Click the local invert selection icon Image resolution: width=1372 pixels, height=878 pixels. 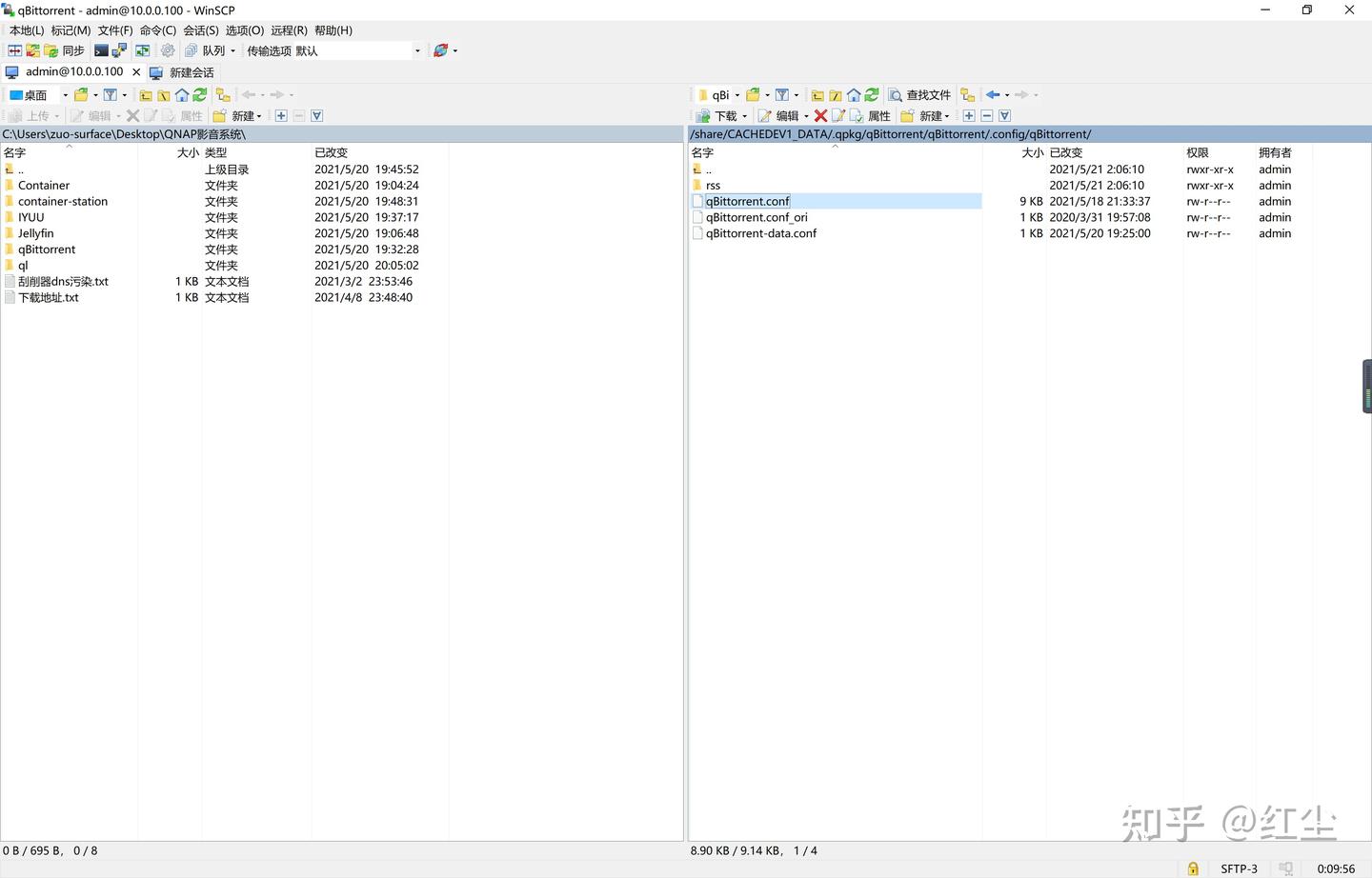(x=317, y=115)
